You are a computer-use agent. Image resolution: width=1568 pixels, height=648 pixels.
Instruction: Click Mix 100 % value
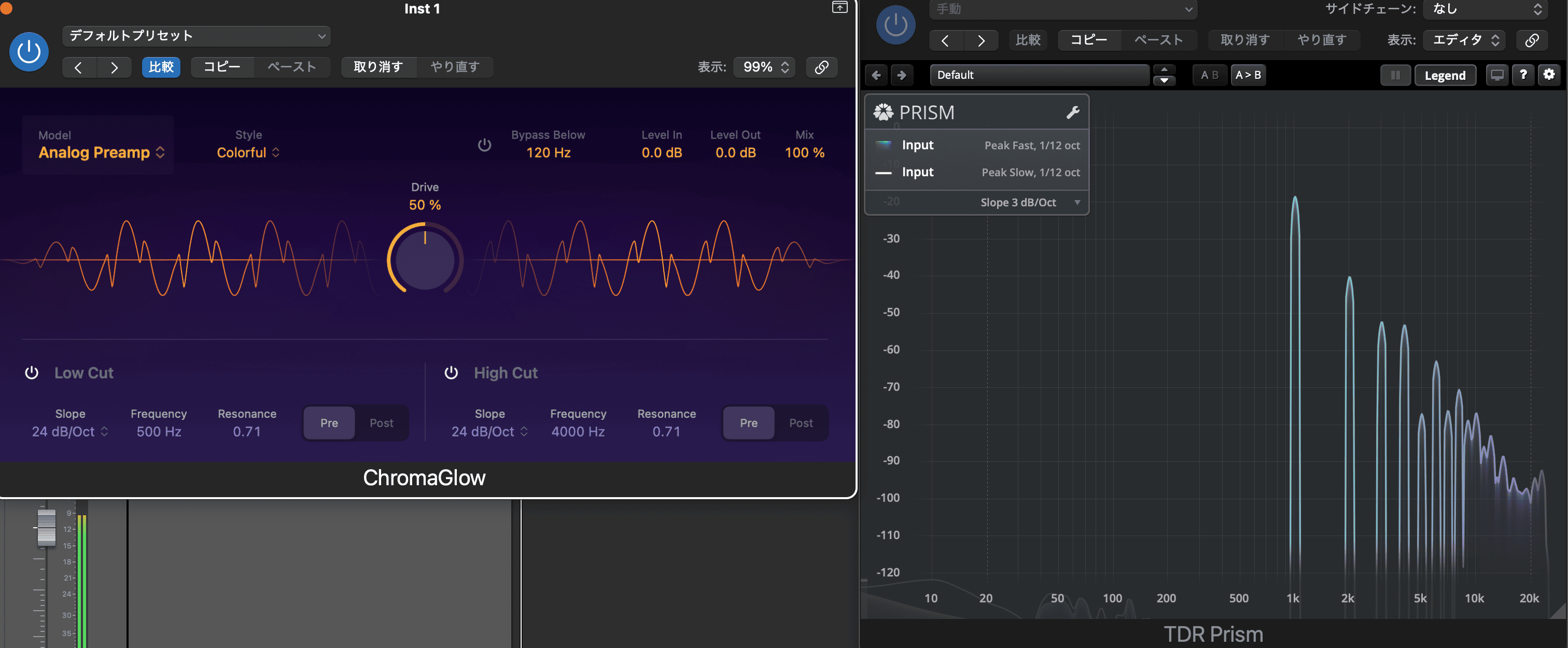click(805, 153)
